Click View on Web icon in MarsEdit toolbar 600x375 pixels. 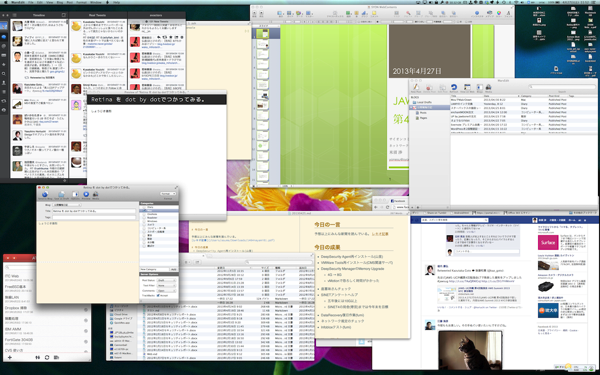[x=467, y=88]
